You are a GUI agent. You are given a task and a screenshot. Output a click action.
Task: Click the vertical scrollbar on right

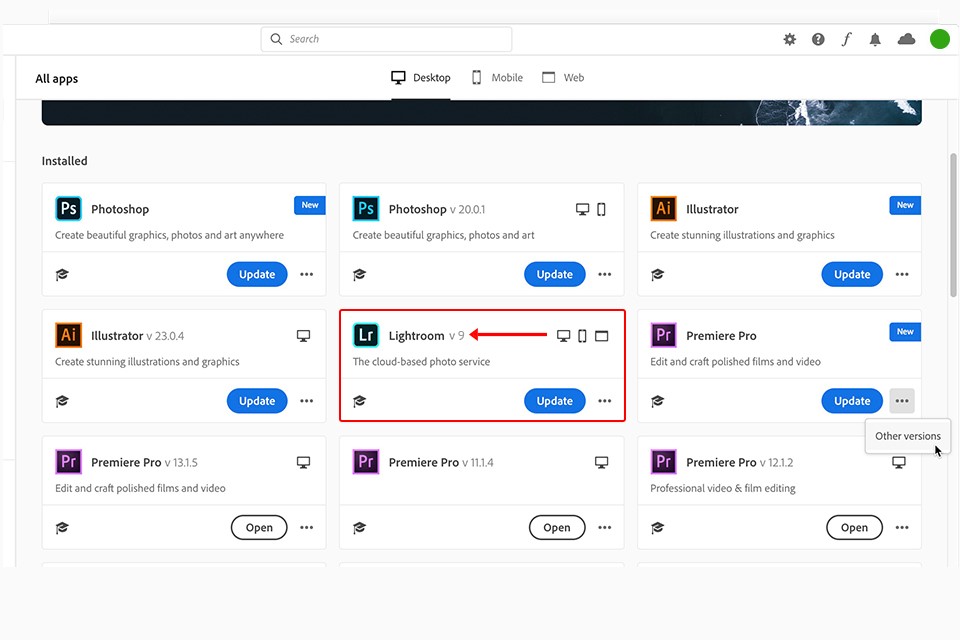tap(953, 225)
